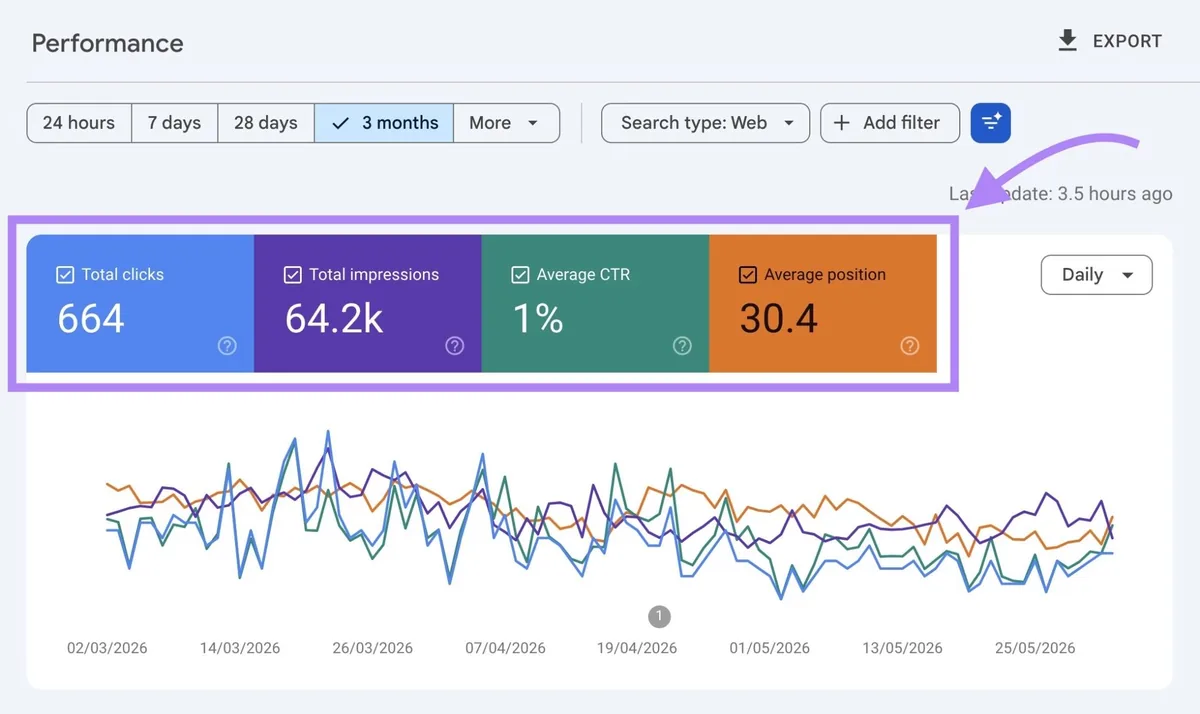Click the annotation marker numbered 1 on chart
Image resolution: width=1200 pixels, height=714 pixels.
[x=659, y=616]
